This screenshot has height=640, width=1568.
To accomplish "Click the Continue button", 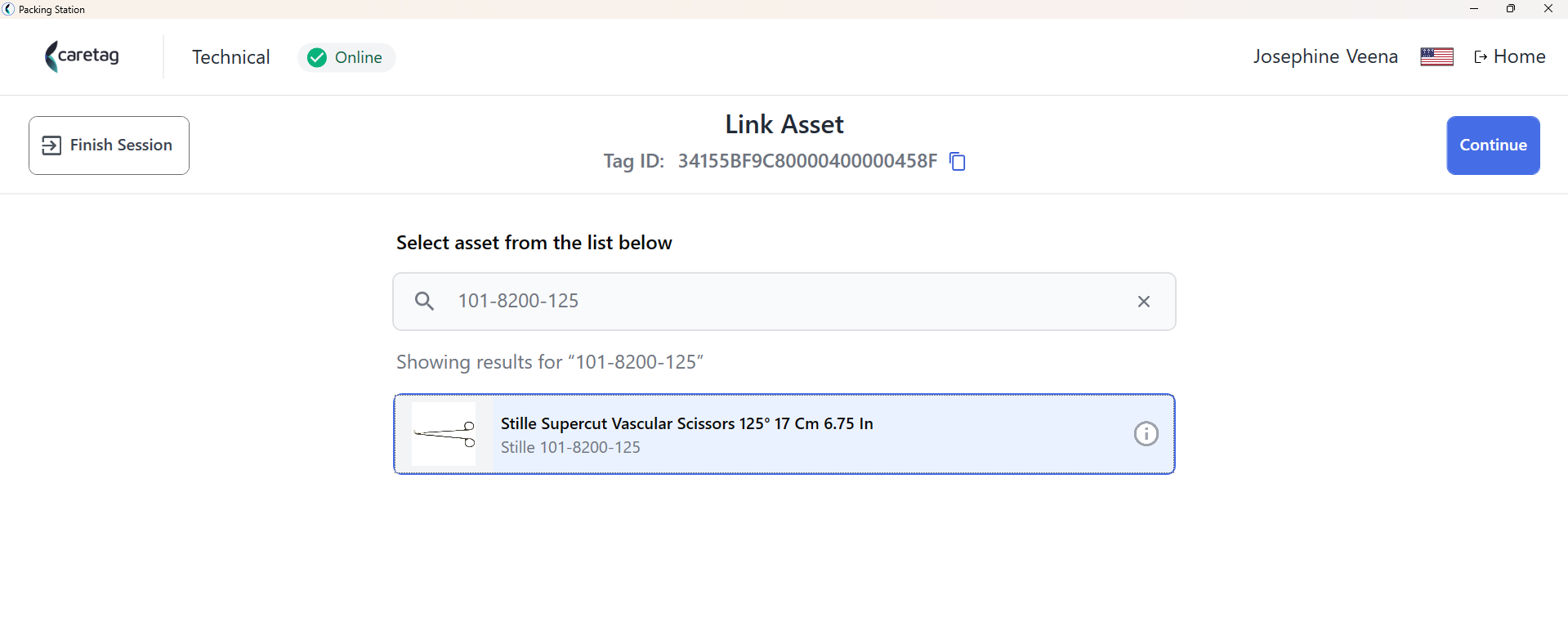I will click(1493, 145).
